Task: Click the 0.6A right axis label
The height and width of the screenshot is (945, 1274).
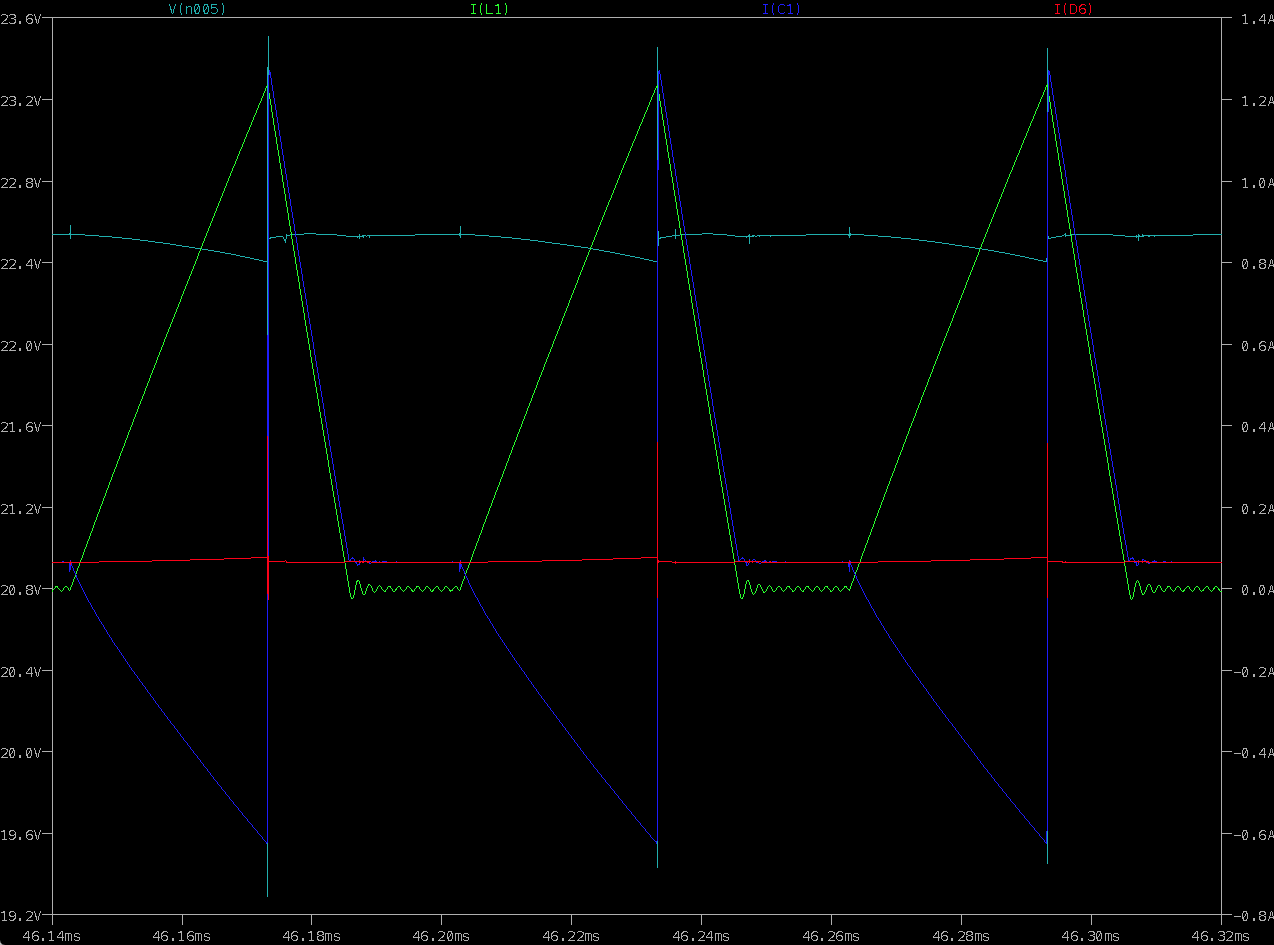Action: (x=1257, y=345)
